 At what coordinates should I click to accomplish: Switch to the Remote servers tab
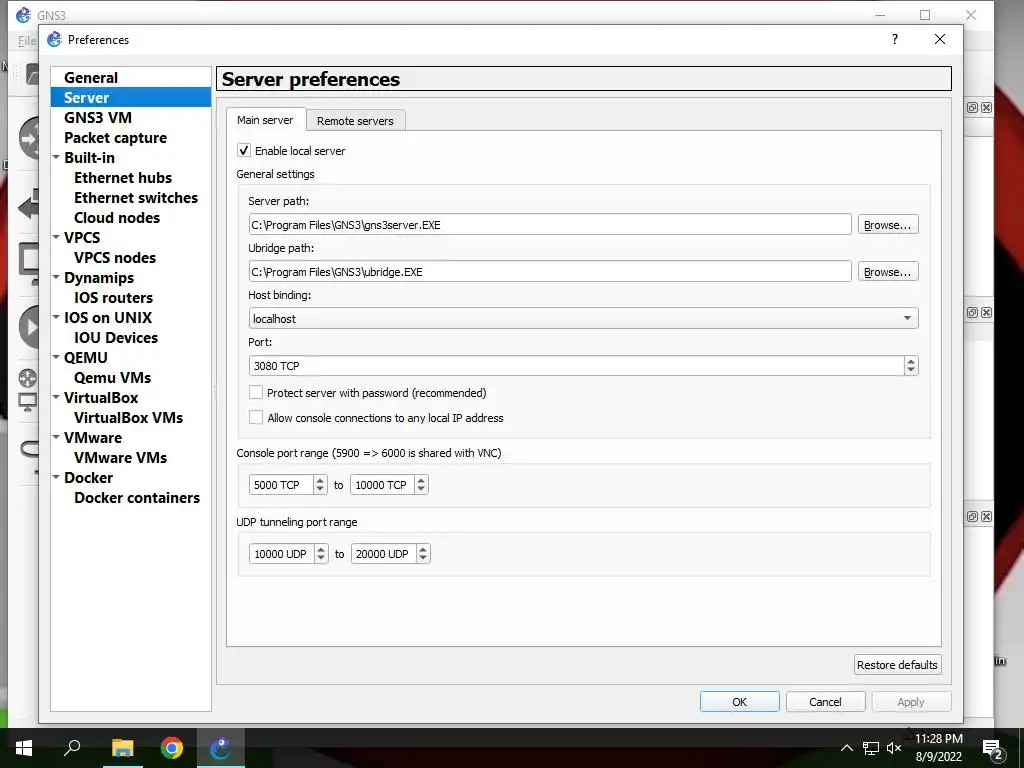coord(355,121)
